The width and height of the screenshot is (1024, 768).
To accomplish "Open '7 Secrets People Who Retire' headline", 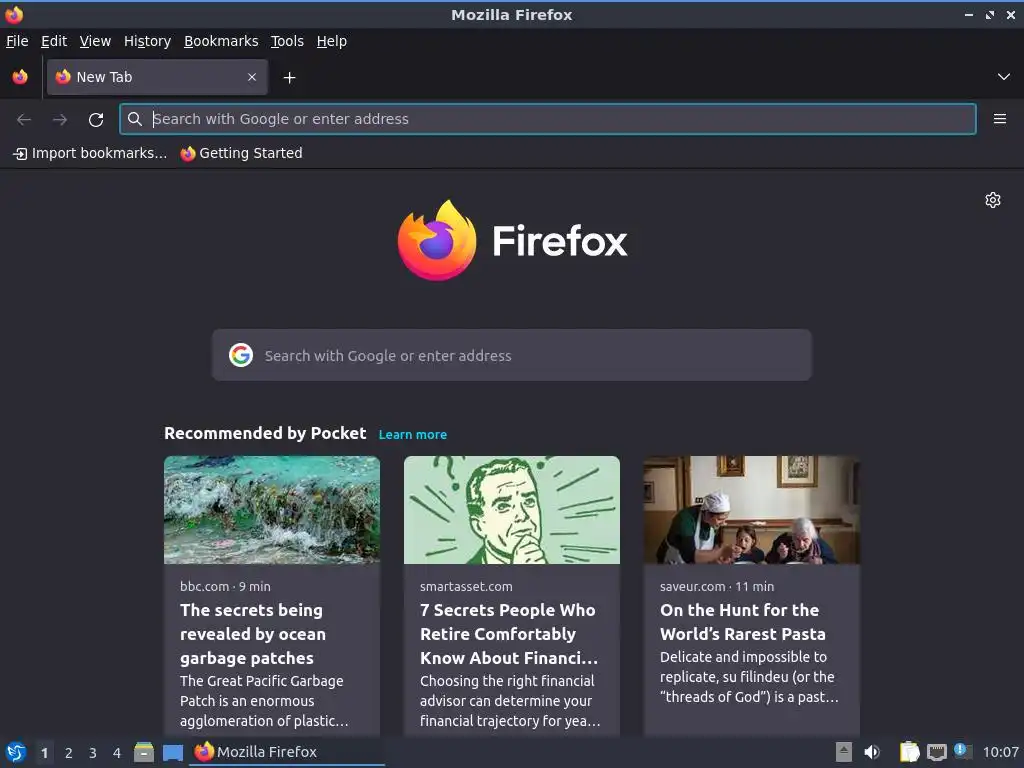I will pyautogui.click(x=509, y=634).
